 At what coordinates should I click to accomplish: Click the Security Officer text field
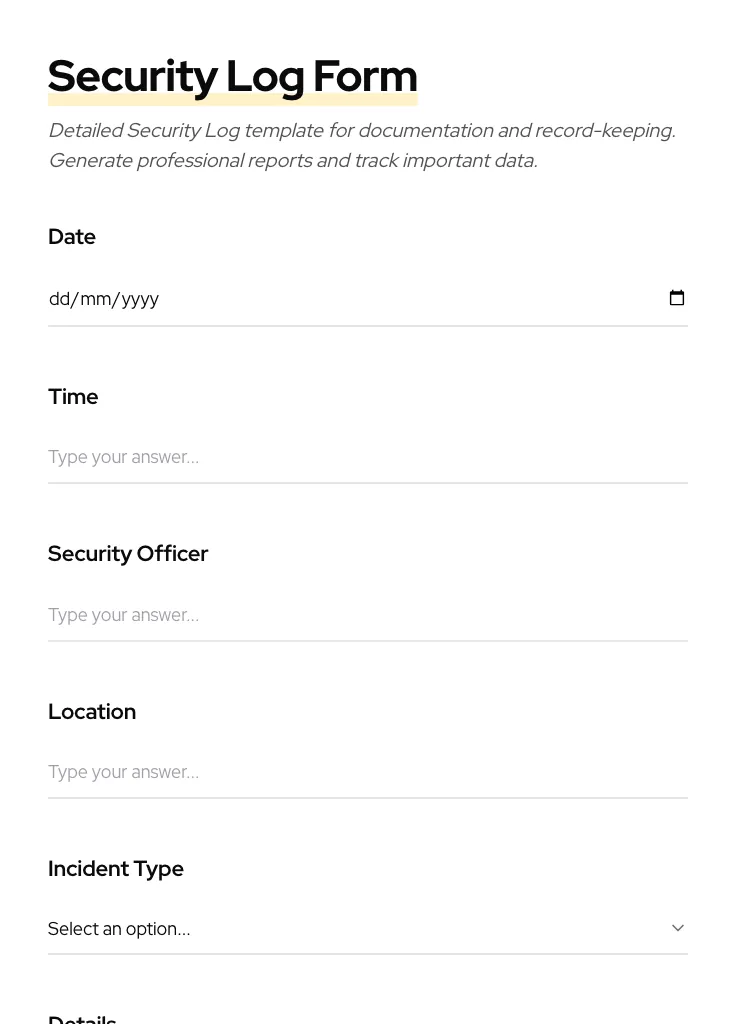[x=300, y=615]
